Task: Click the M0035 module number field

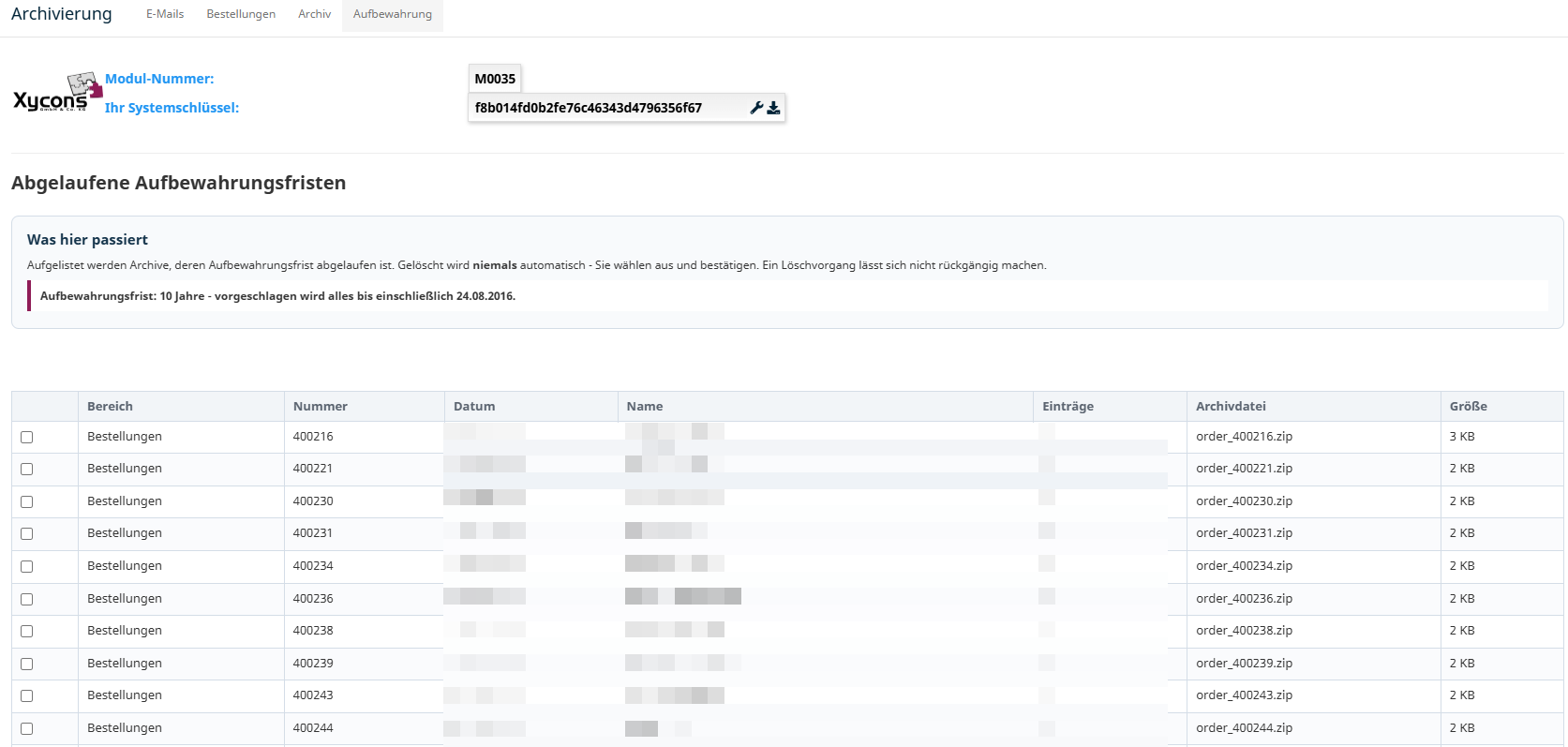Action: tap(495, 79)
